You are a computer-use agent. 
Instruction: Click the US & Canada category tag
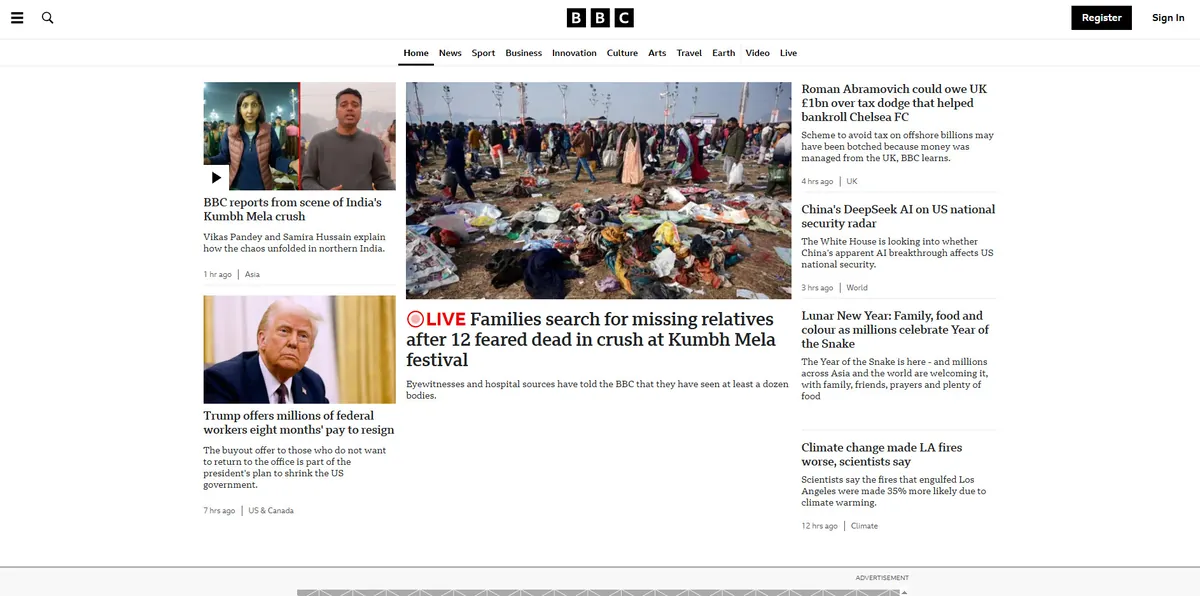click(x=271, y=510)
